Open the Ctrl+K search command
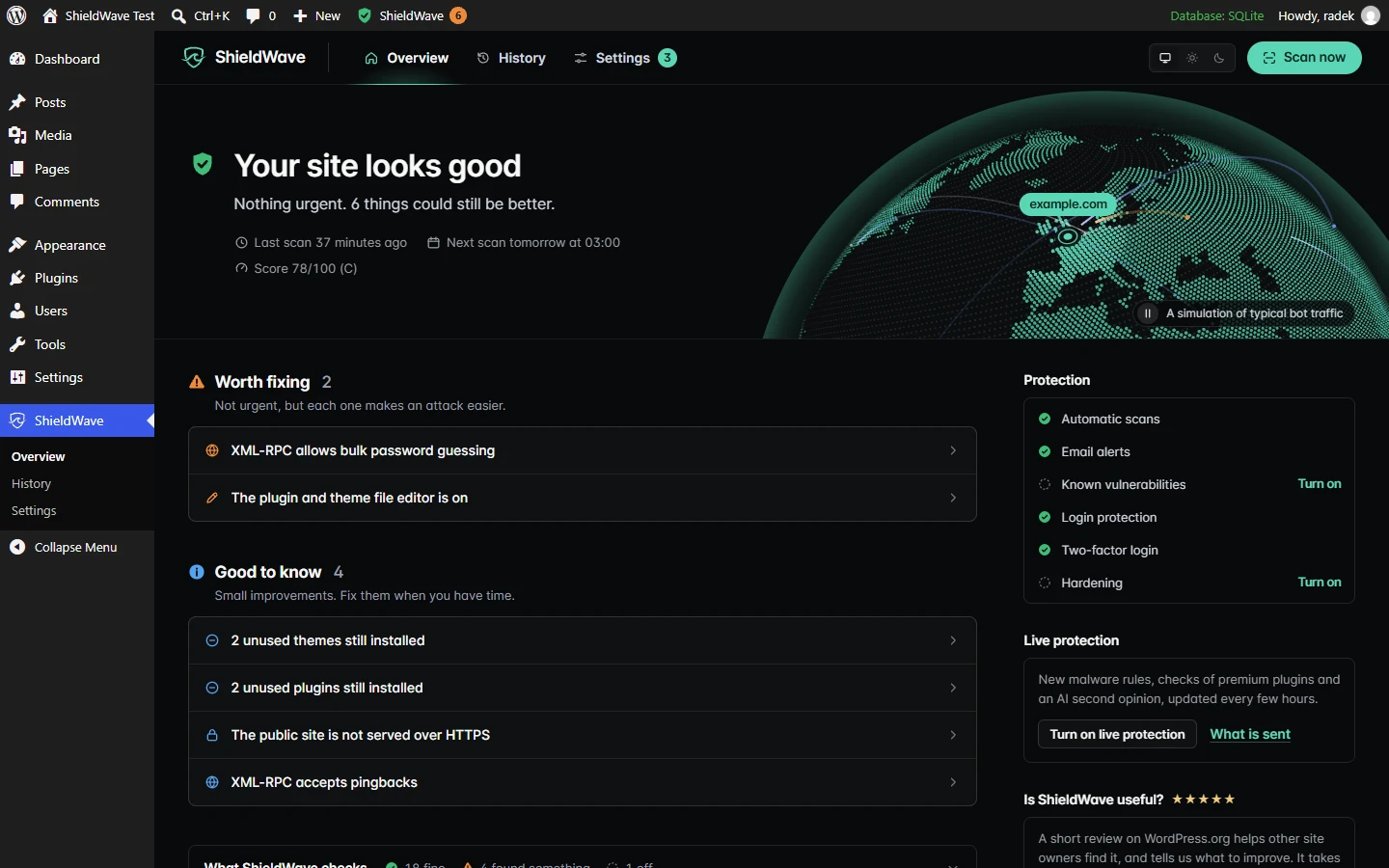 [201, 15]
